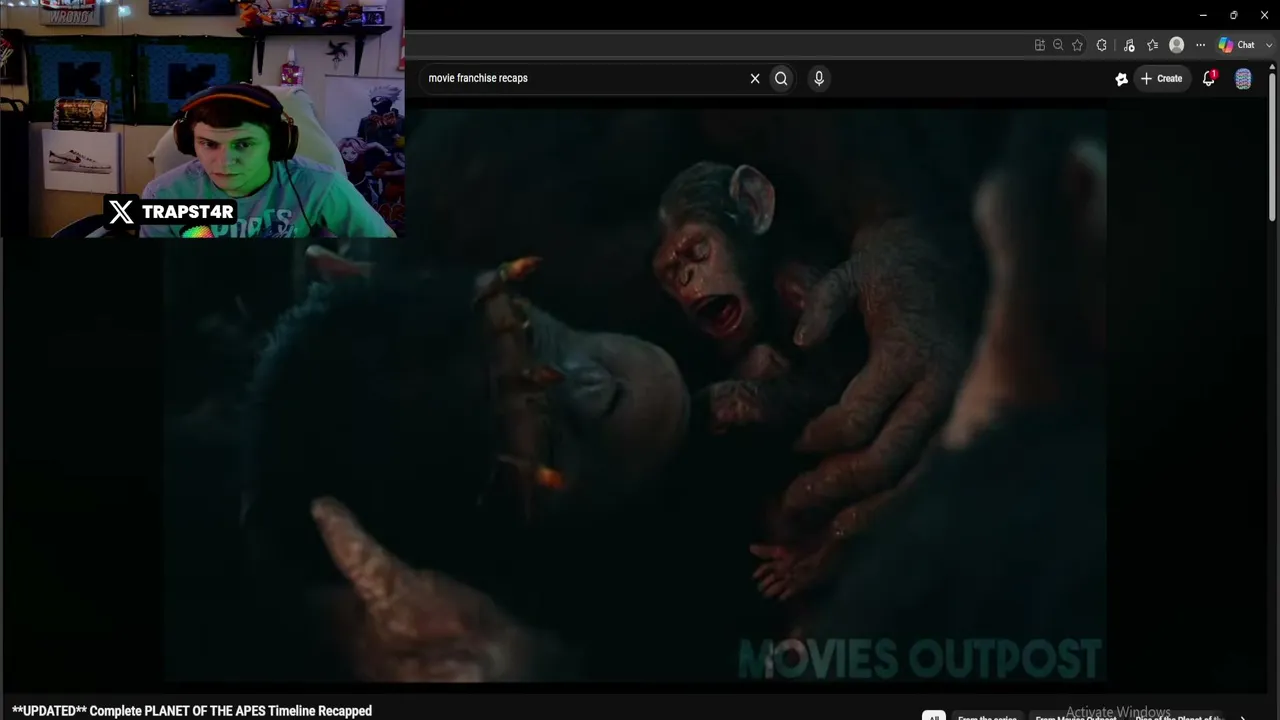1280x720 pixels.
Task: Open browser split screen apps icon
Action: tap(1040, 45)
